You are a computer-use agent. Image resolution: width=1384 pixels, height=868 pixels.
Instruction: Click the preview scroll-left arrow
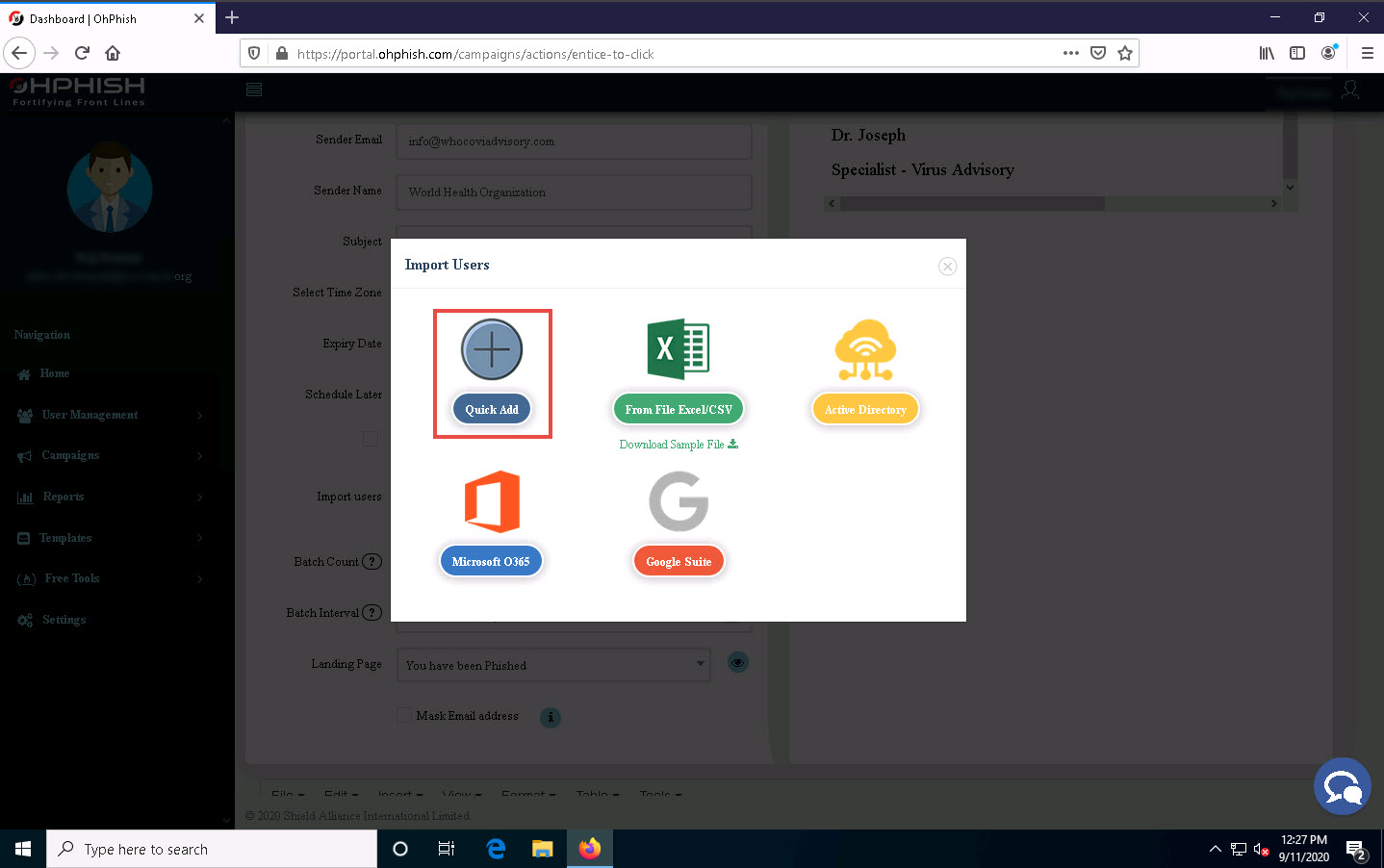click(833, 204)
